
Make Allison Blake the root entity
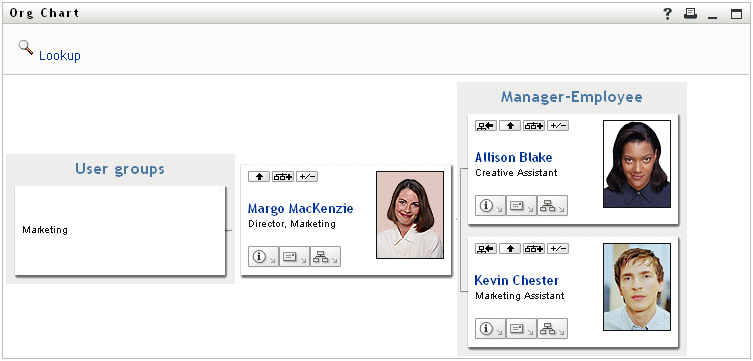point(486,126)
